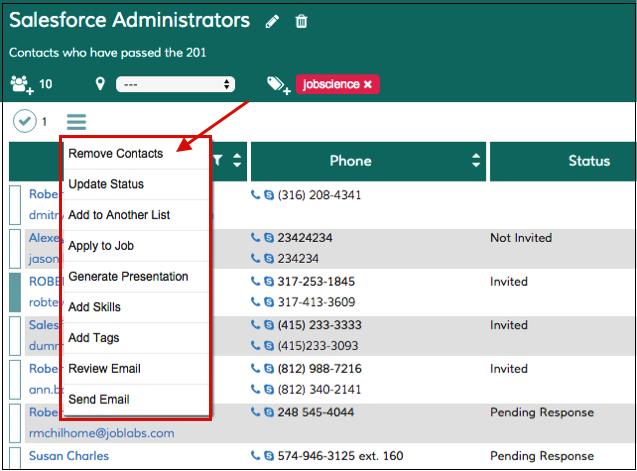The height and width of the screenshot is (471, 637).
Task: Email rmchilhome@joblabs.com
Action: pos(102,433)
